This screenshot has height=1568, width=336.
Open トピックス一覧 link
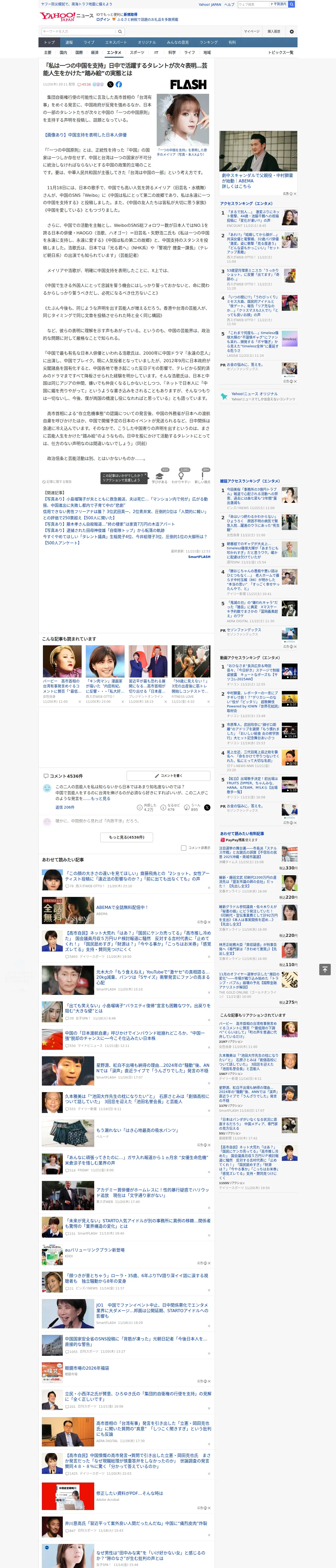281,52
